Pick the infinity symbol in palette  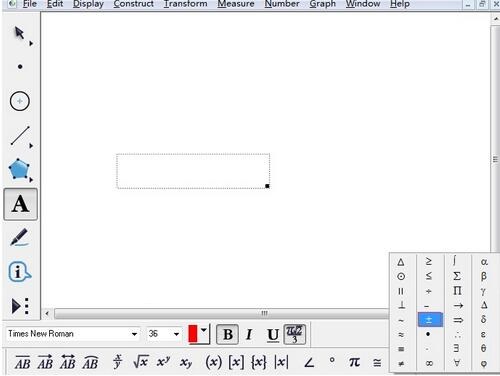click(x=429, y=363)
